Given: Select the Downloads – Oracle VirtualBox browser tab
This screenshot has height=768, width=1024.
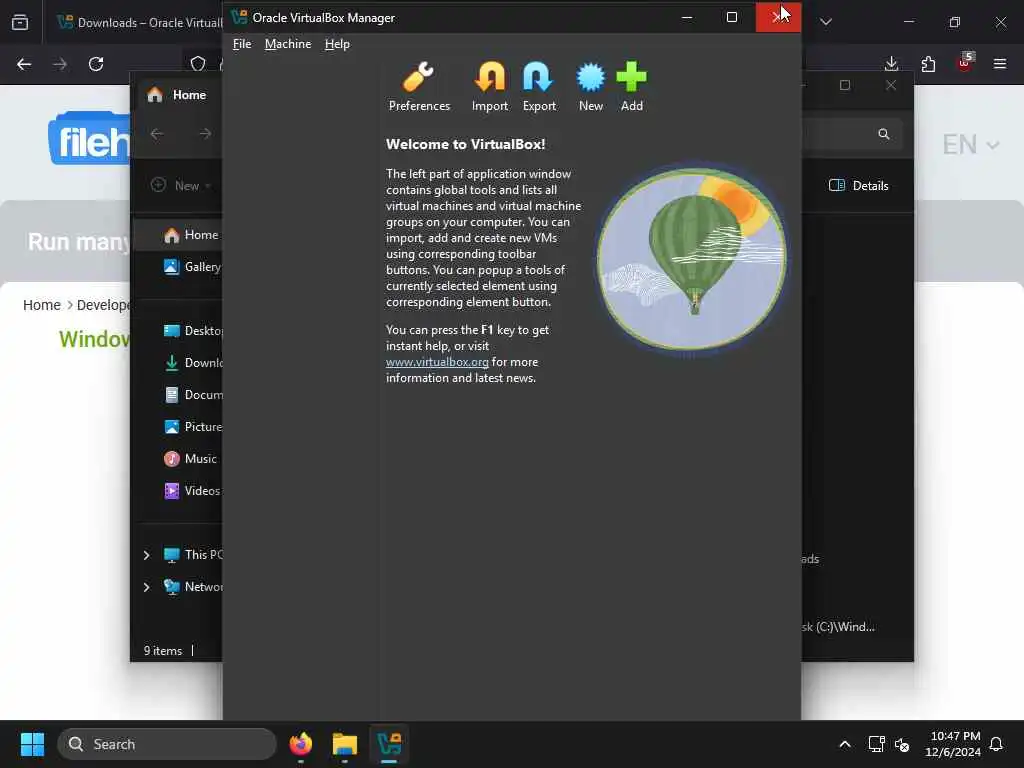Looking at the screenshot, I should tap(139, 22).
